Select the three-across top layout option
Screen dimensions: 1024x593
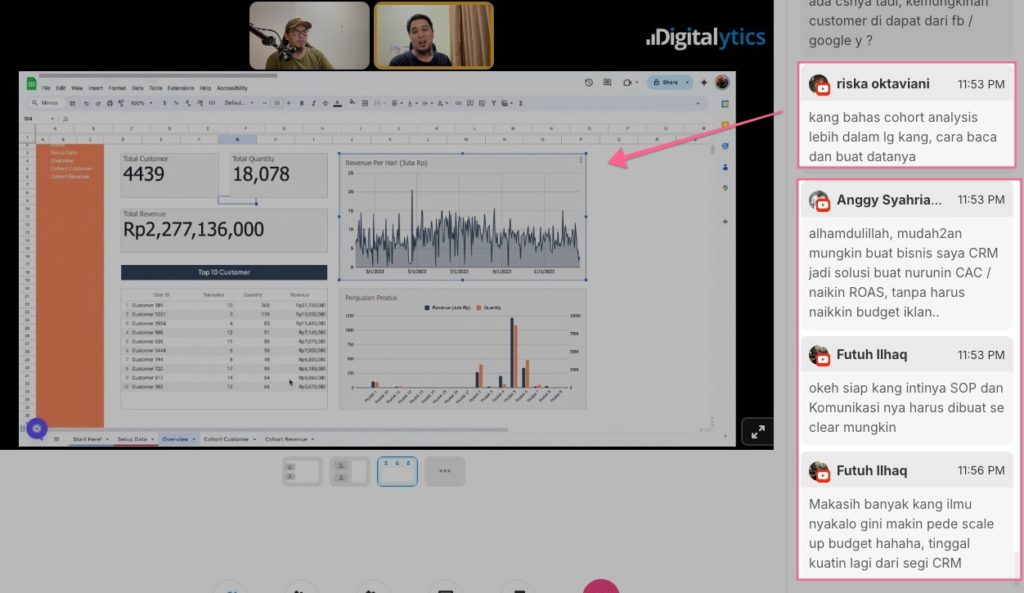[x=397, y=471]
